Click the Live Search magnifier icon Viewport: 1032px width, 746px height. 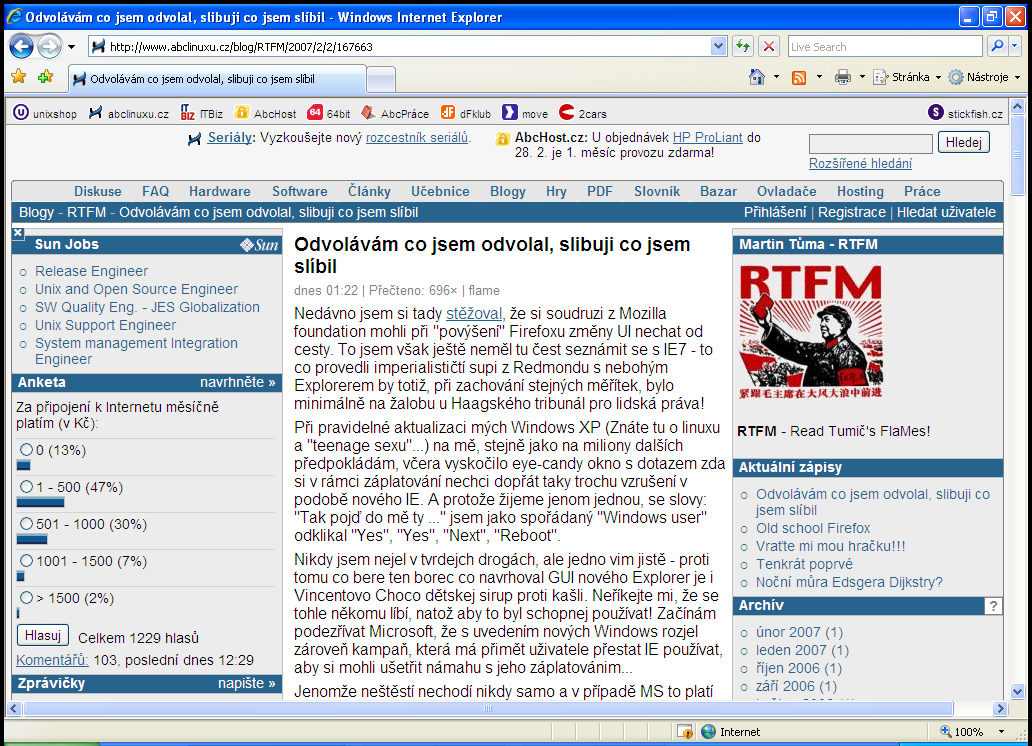tap(997, 46)
